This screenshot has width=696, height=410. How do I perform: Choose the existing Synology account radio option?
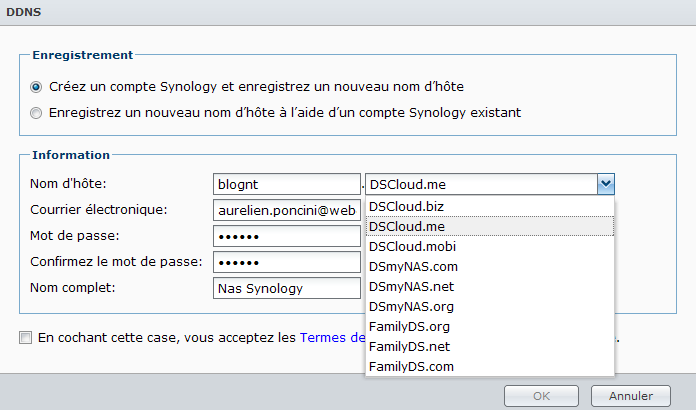click(37, 113)
